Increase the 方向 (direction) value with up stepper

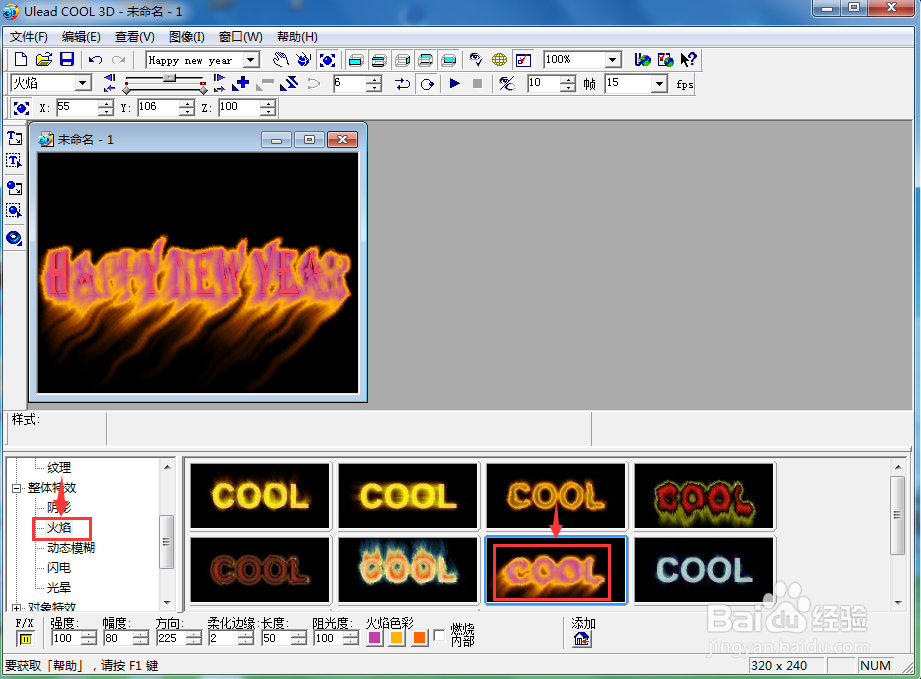point(194,634)
